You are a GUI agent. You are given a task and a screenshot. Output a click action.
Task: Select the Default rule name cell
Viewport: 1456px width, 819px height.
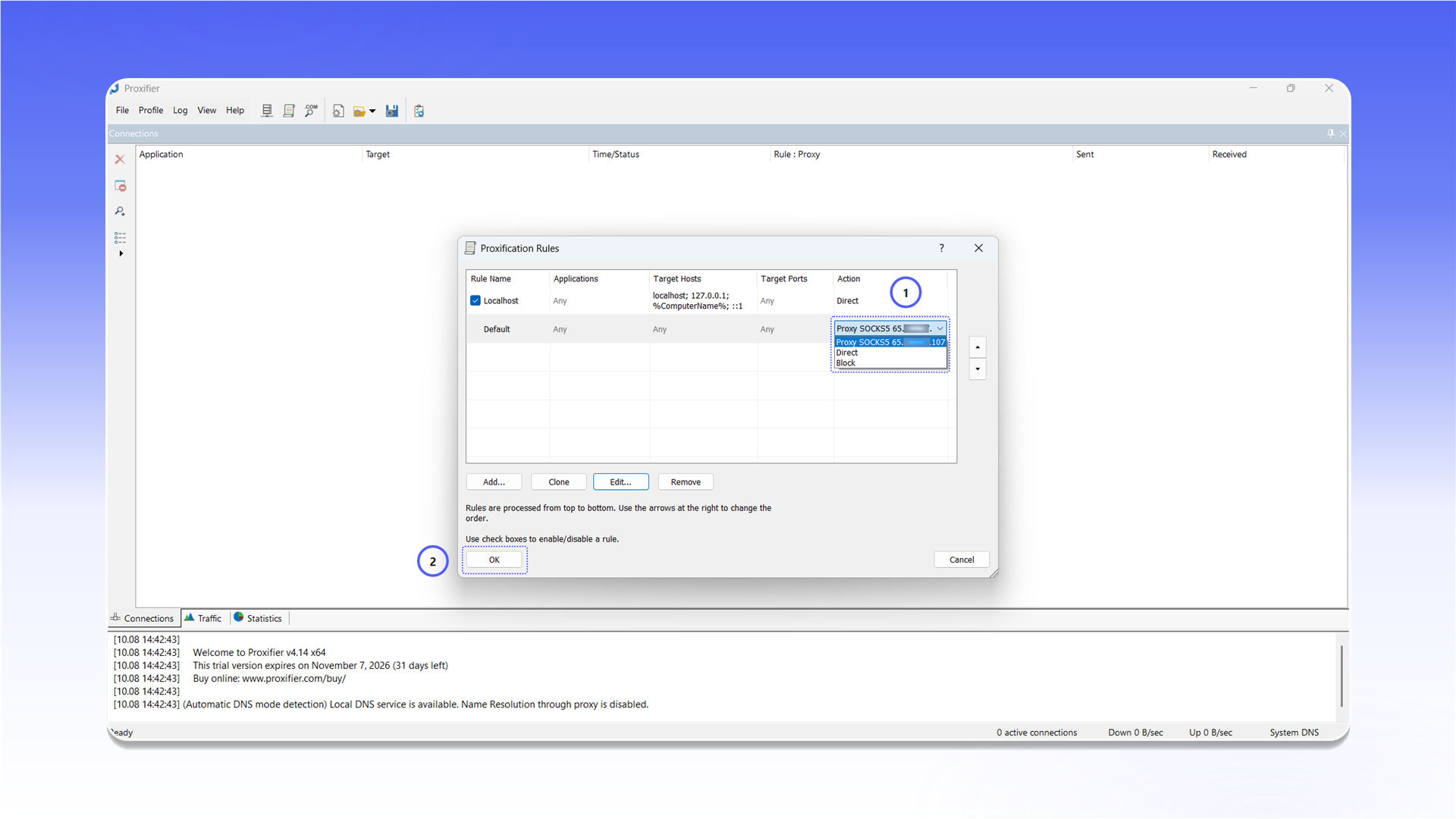pos(497,329)
